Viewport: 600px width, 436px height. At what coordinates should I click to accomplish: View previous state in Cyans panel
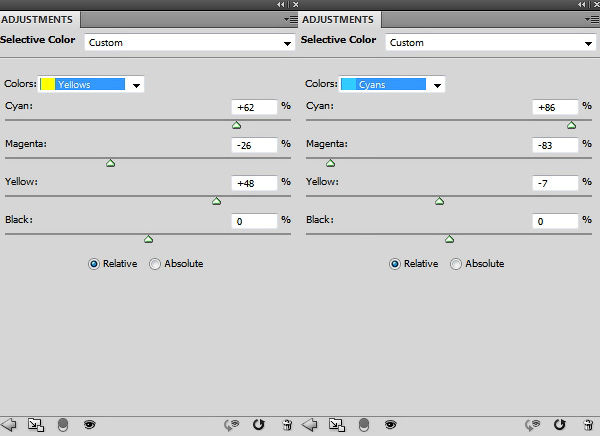[533, 425]
